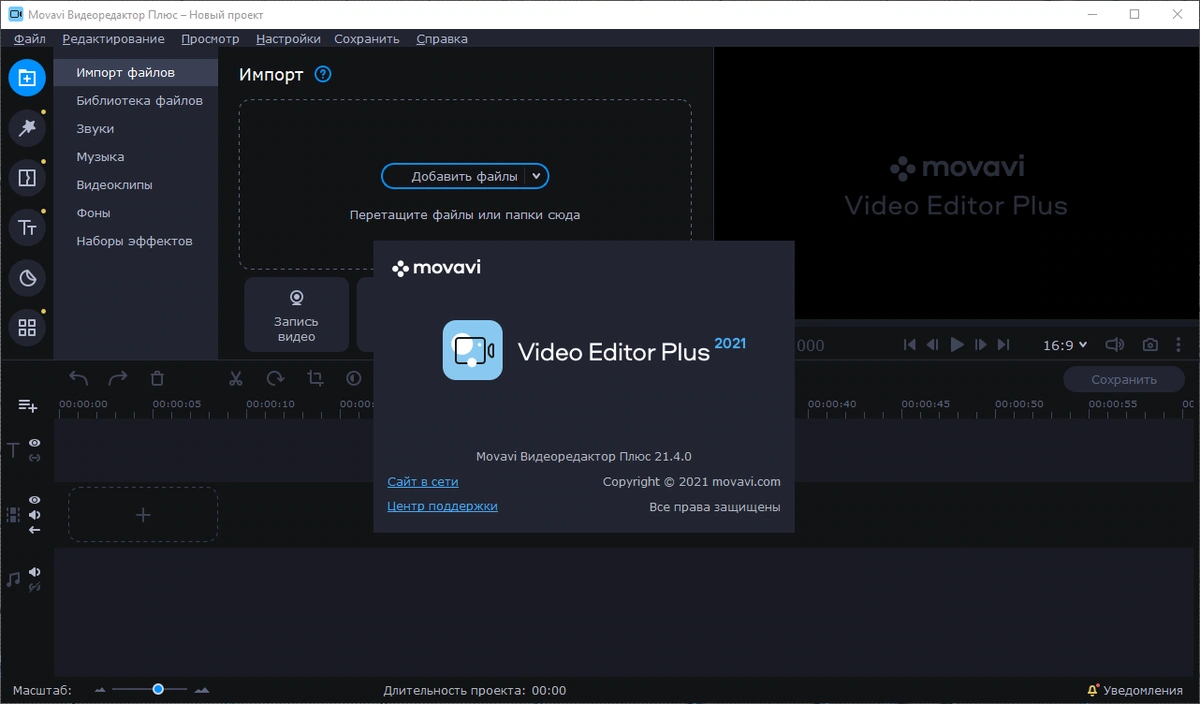Mute the audio track speaker
This screenshot has height=704, width=1200.
pyautogui.click(x=35, y=572)
